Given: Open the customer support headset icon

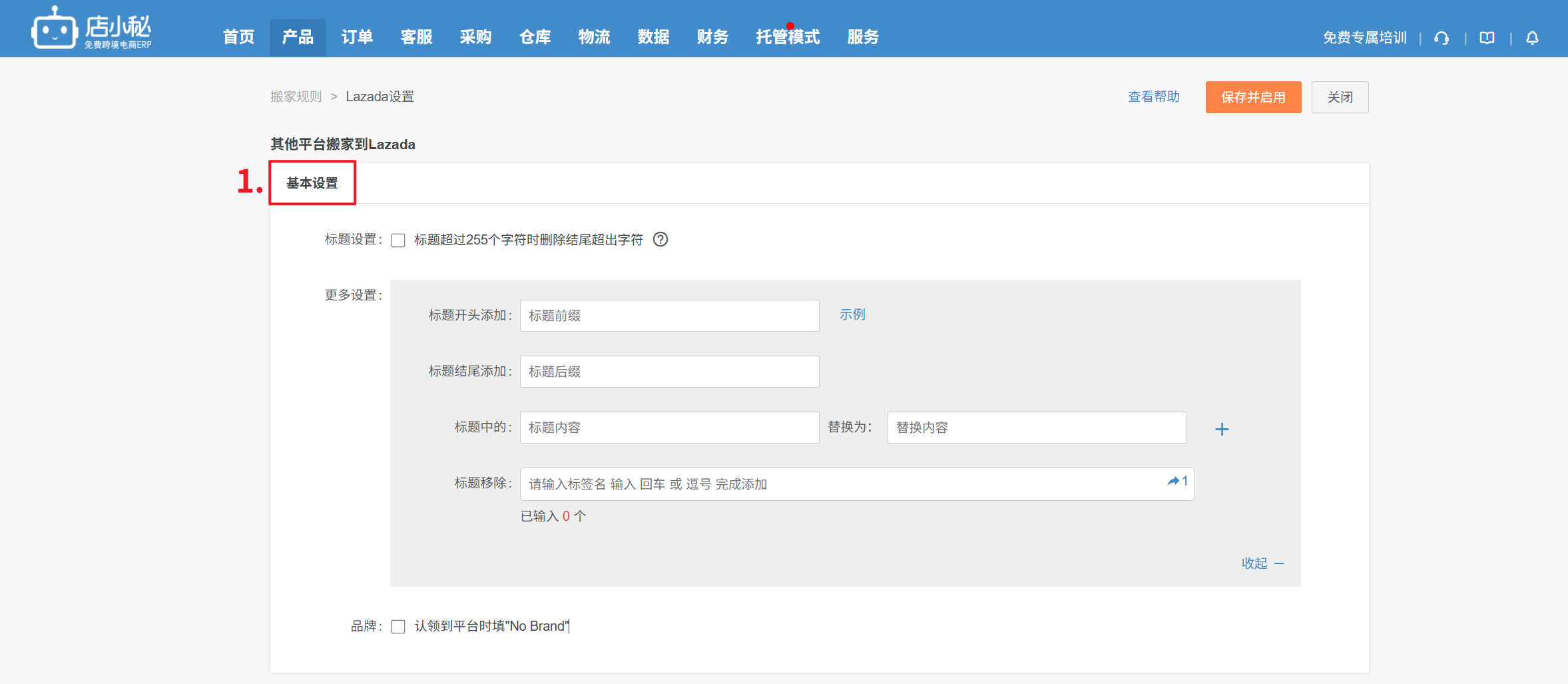Looking at the screenshot, I should (x=1441, y=38).
